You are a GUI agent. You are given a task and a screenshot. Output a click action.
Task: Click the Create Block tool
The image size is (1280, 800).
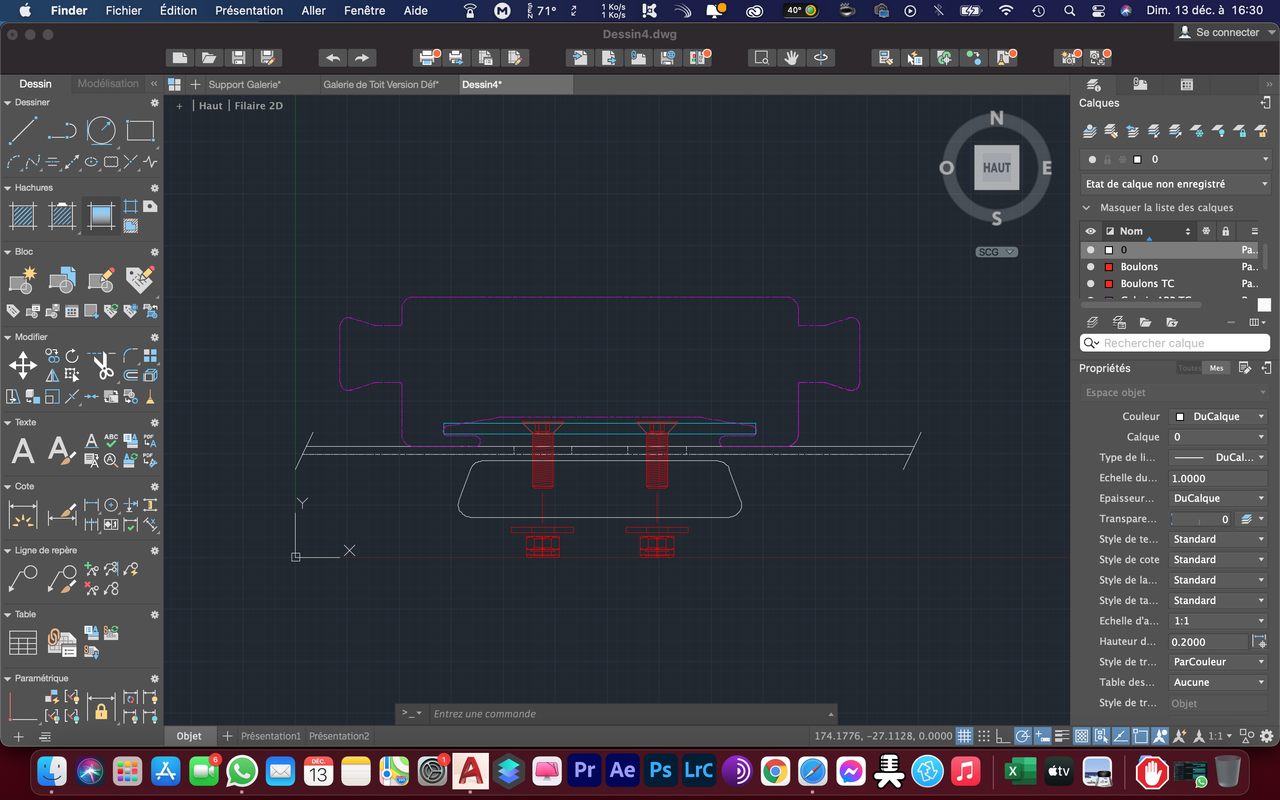pyautogui.click(x=23, y=280)
